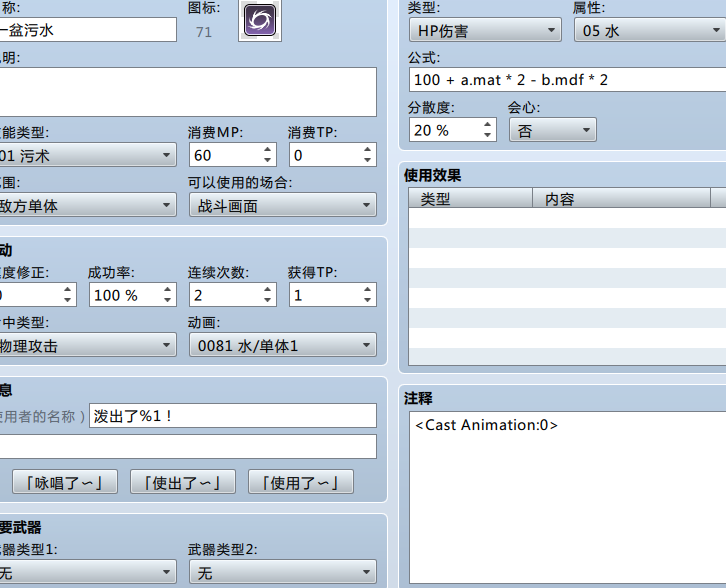Click the 注释 note text area
The width and height of the screenshot is (726, 588).
(x=568, y=497)
